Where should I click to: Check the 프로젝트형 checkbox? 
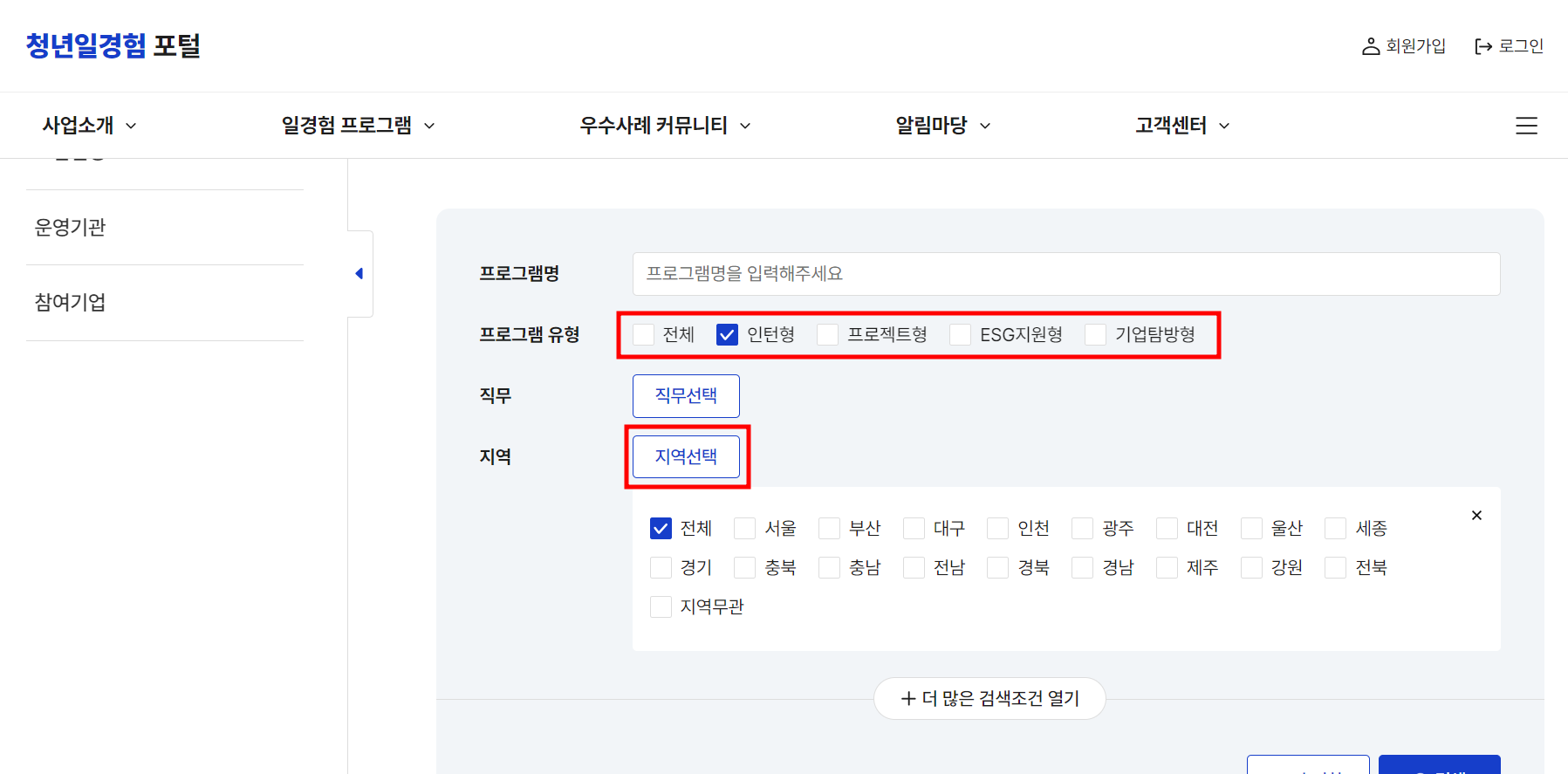click(828, 335)
